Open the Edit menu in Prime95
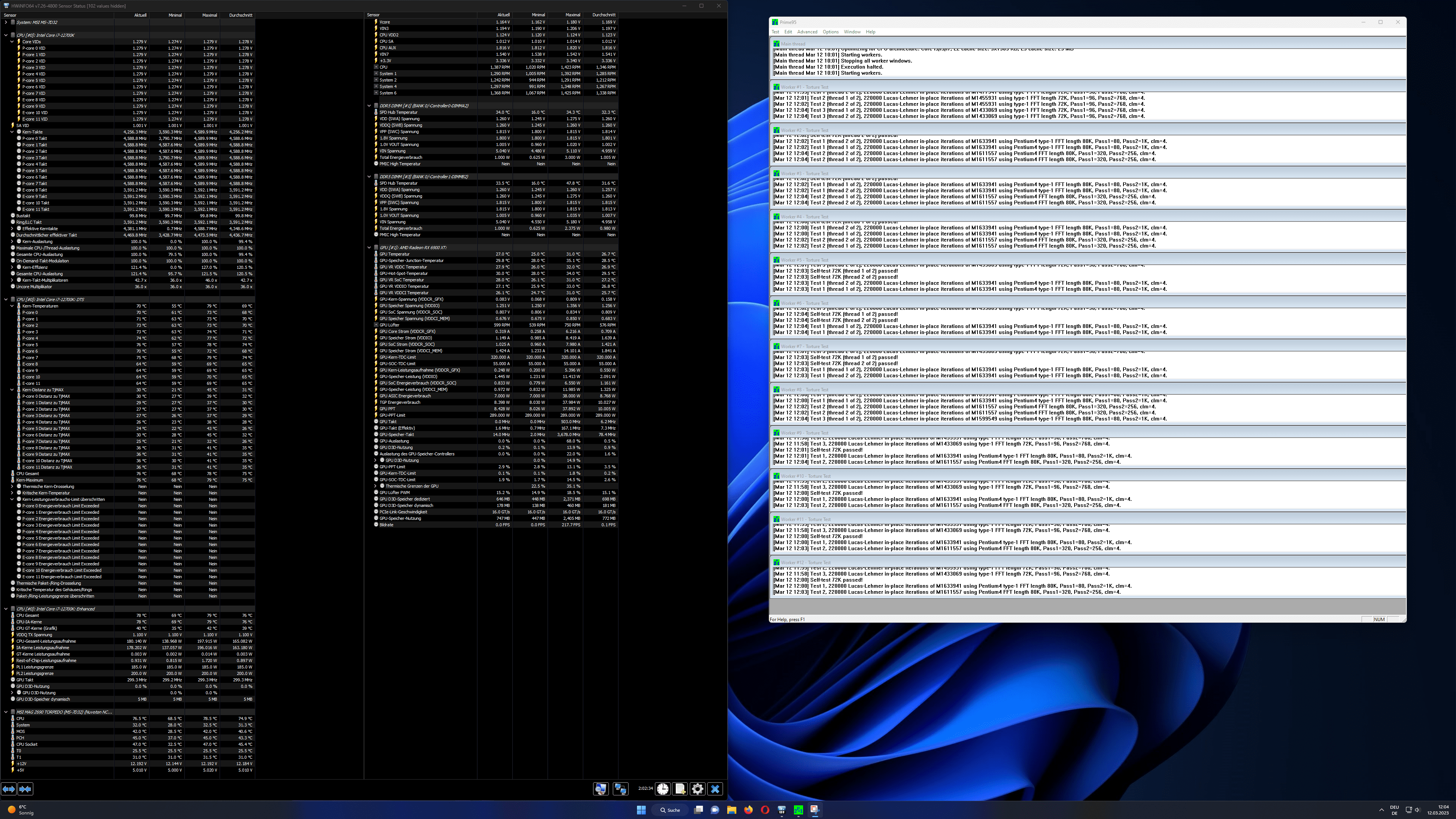The image size is (1456, 819). 788,31
